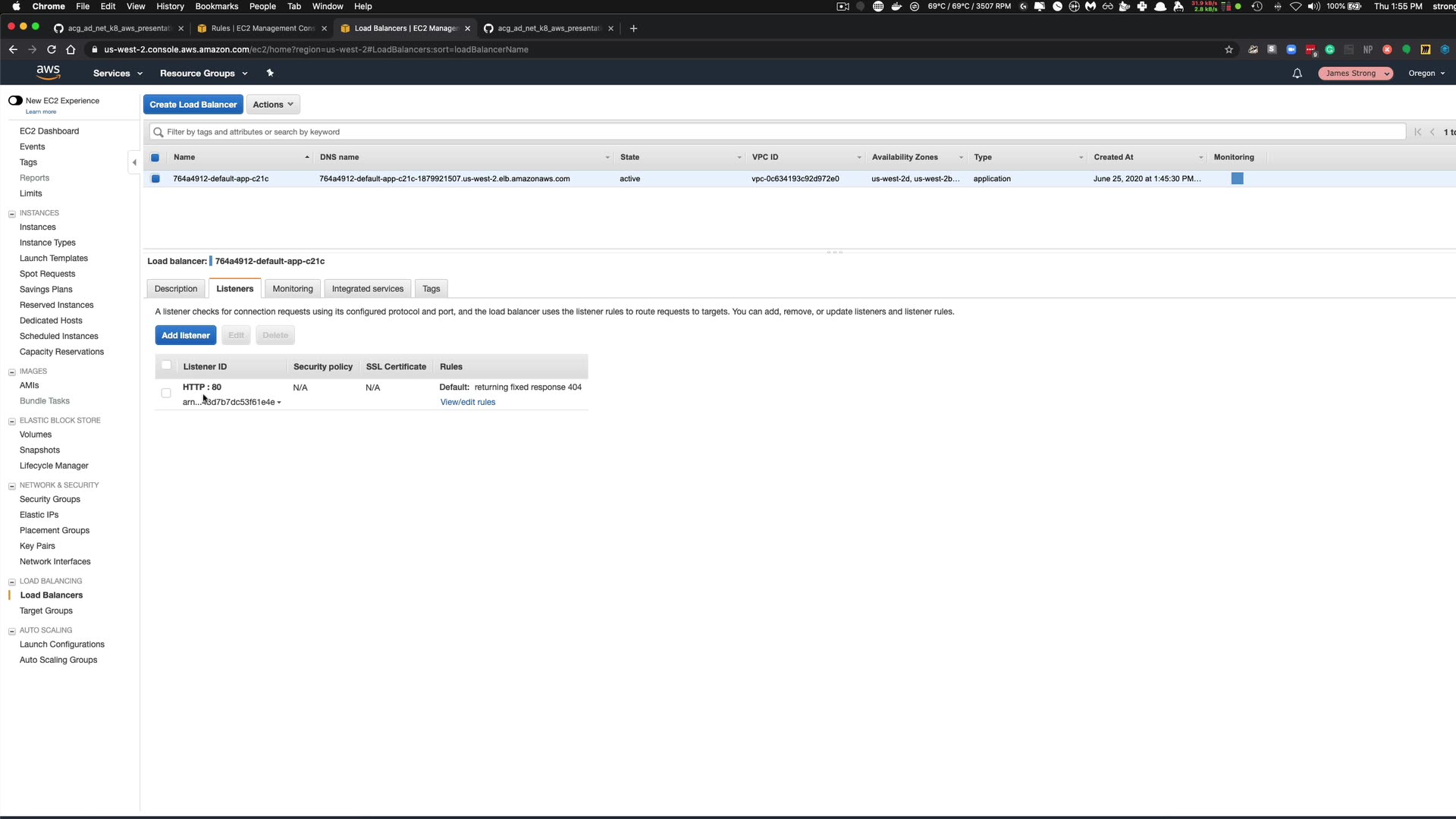Check the HTTP : 80 listener checkbox
The image size is (1456, 819).
coord(166,393)
